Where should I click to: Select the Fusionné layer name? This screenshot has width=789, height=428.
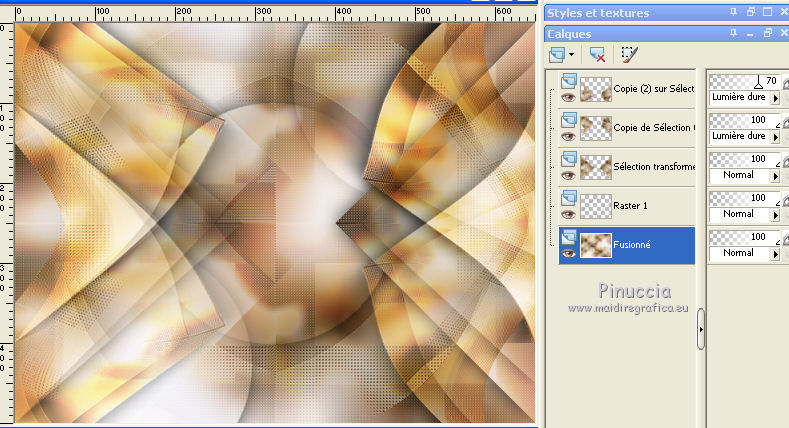click(x=632, y=245)
